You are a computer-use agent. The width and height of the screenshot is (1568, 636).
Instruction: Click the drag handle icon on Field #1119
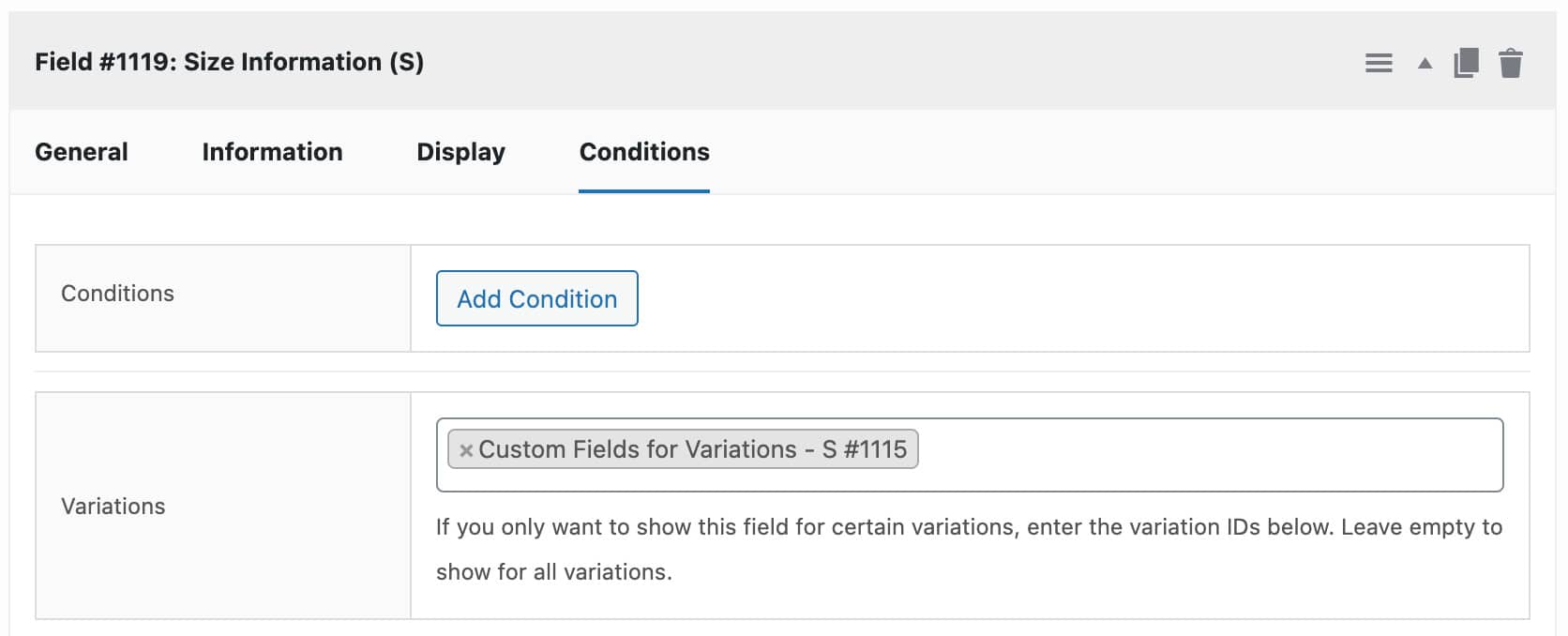1379,64
